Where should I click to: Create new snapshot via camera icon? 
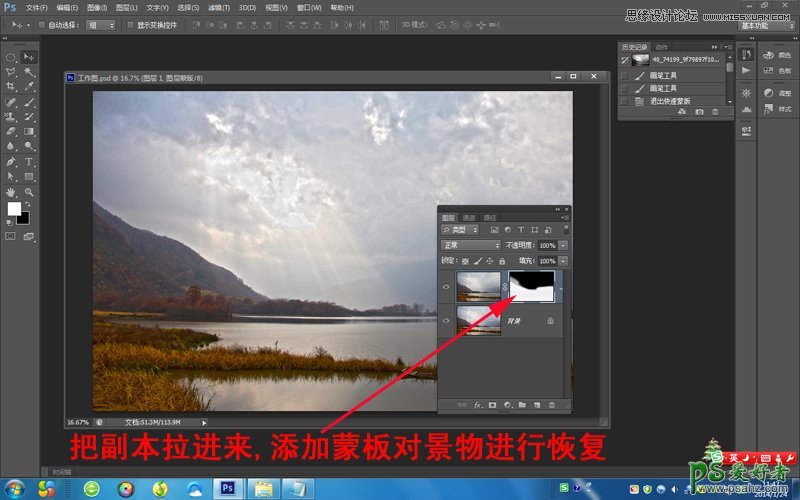(699, 112)
